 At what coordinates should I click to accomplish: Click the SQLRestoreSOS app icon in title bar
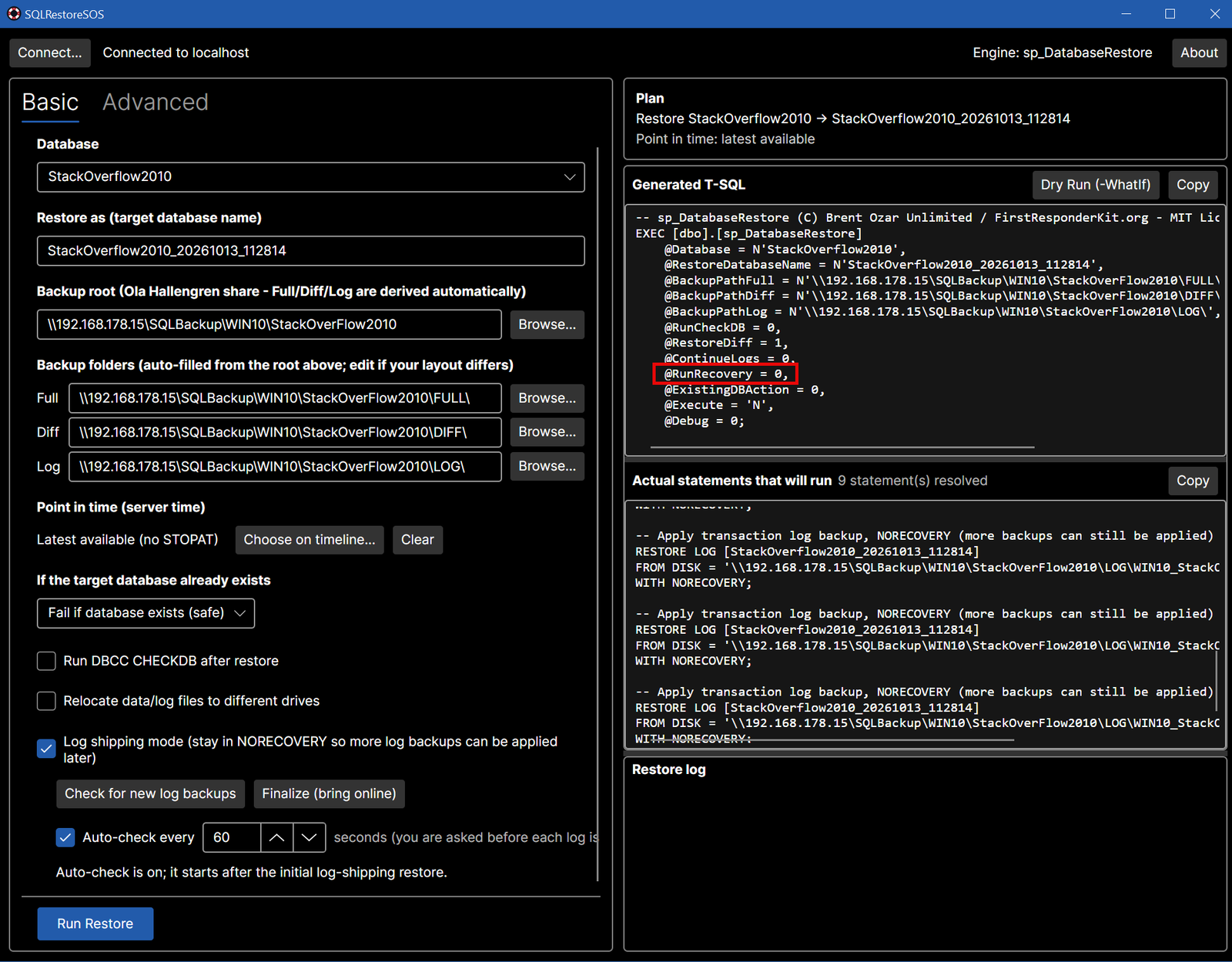coord(14,14)
